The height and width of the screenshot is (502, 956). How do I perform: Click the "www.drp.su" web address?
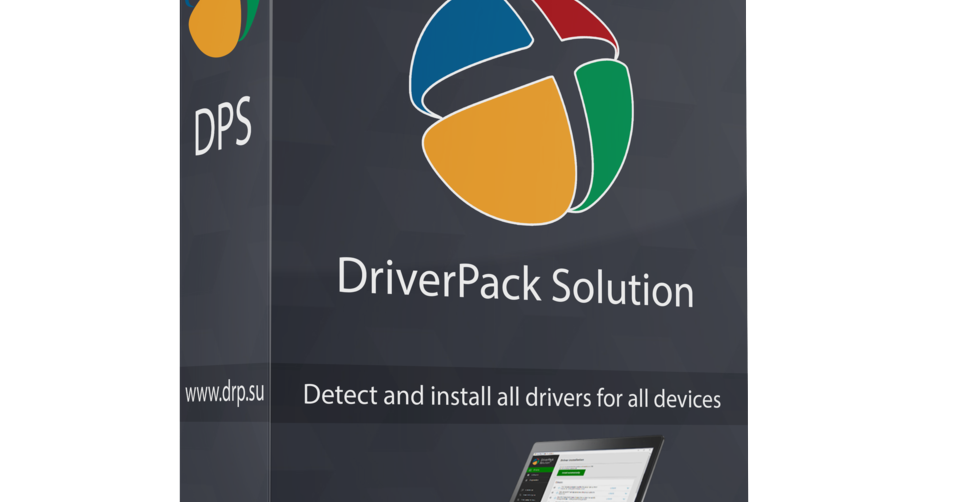point(224,393)
